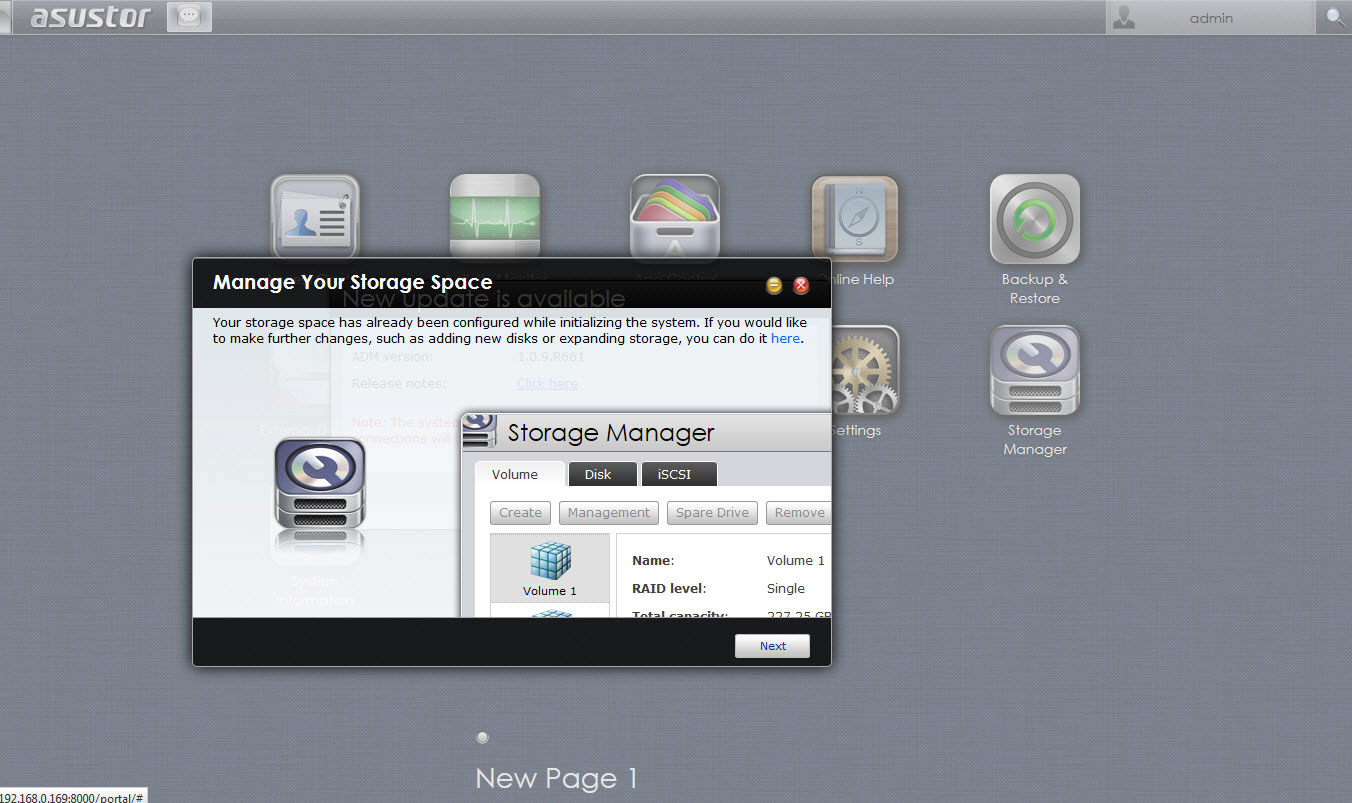Screen dimensions: 1352x803
Task: Click the Remove button in illustration
Action: [x=799, y=513]
